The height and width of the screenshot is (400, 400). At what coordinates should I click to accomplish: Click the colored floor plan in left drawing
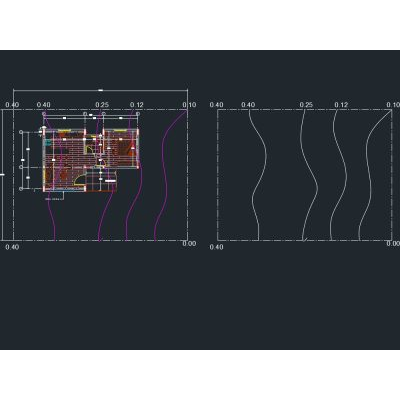(91, 160)
